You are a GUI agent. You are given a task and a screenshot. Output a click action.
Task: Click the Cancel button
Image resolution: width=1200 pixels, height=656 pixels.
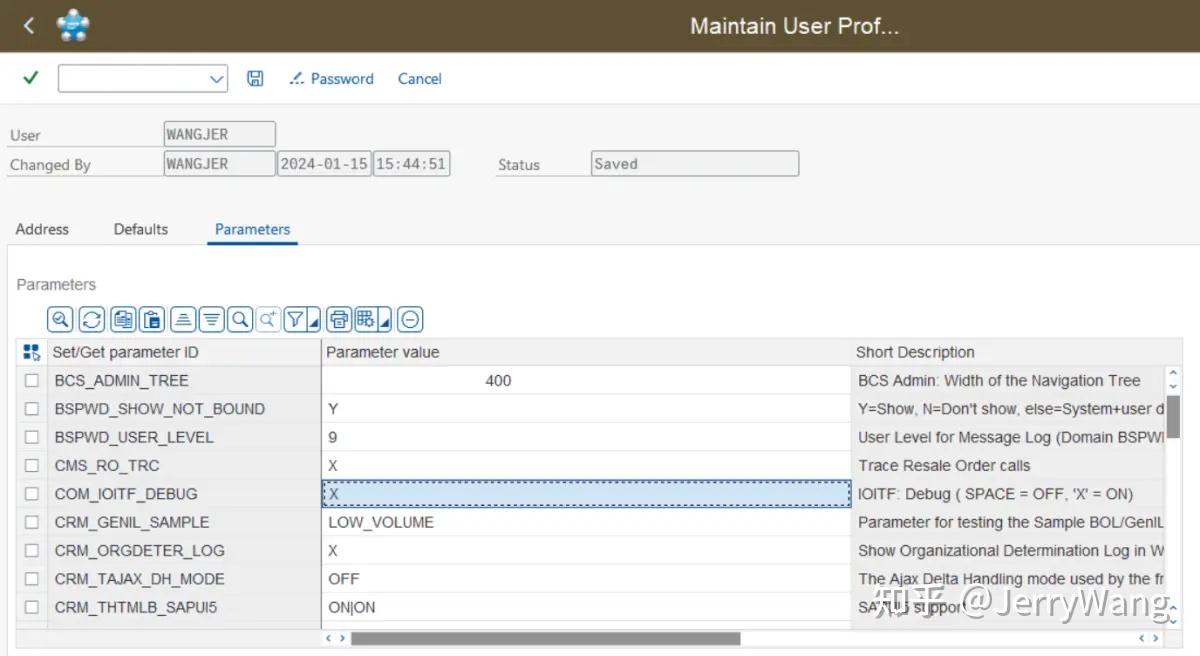tap(420, 78)
